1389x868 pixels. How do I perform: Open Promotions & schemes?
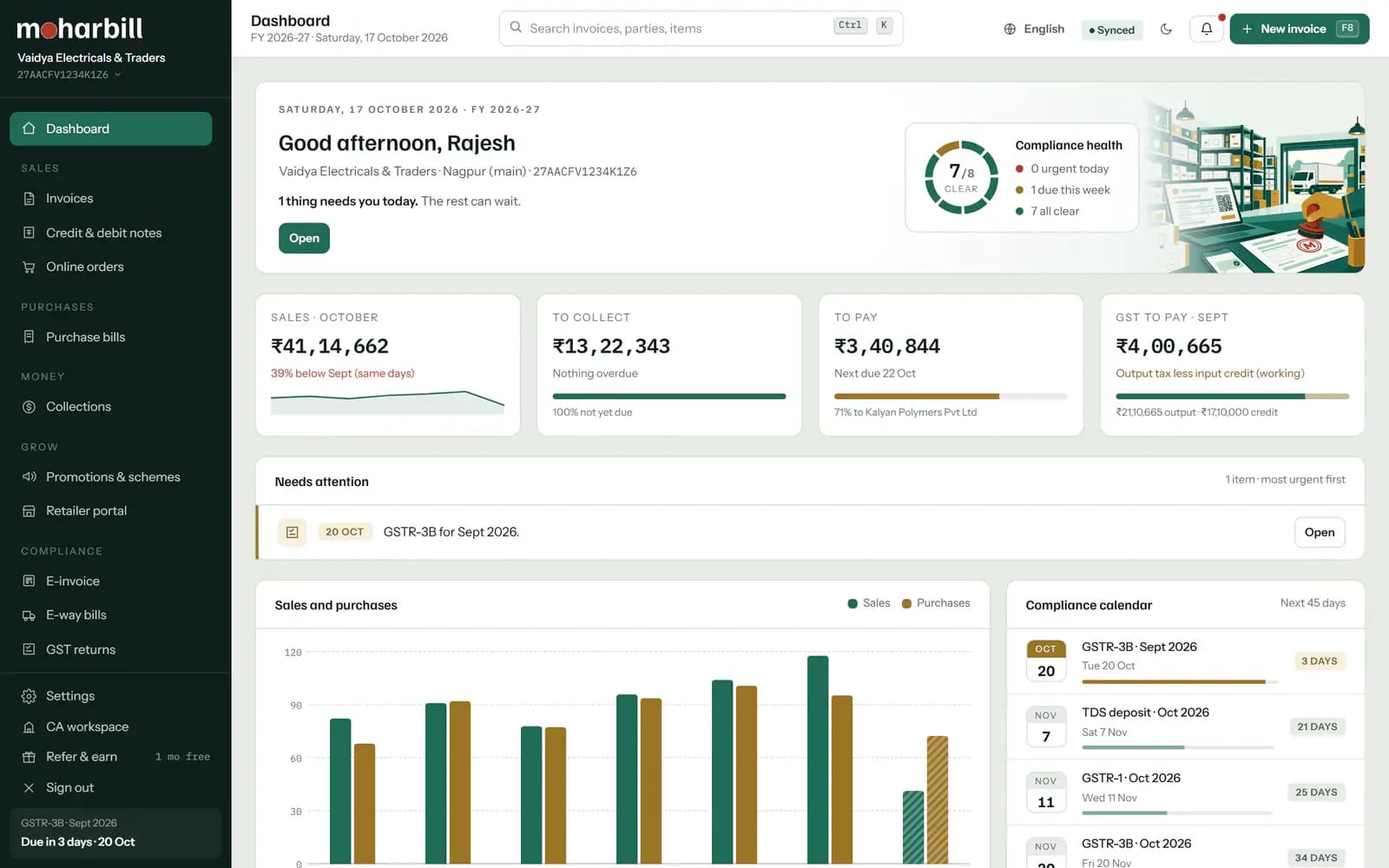click(x=110, y=477)
